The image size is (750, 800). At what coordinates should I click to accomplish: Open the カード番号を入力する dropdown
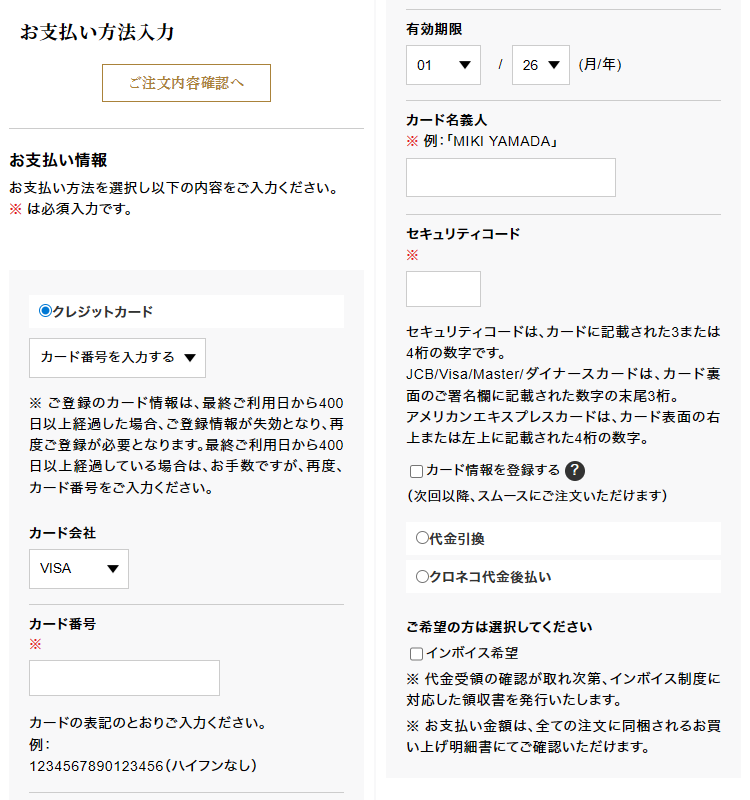coord(117,357)
